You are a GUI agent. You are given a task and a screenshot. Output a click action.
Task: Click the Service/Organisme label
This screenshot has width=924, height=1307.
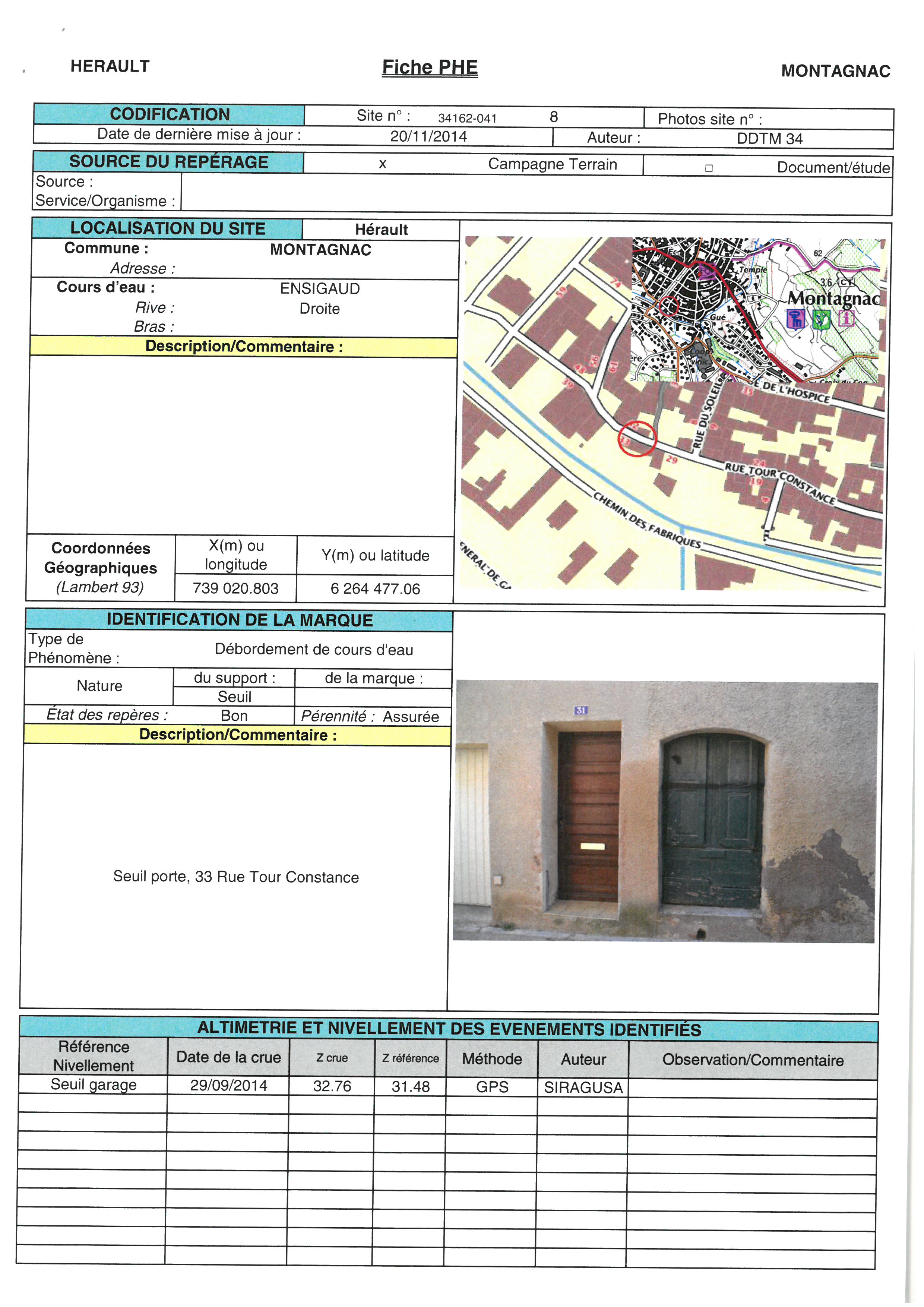coord(105,201)
